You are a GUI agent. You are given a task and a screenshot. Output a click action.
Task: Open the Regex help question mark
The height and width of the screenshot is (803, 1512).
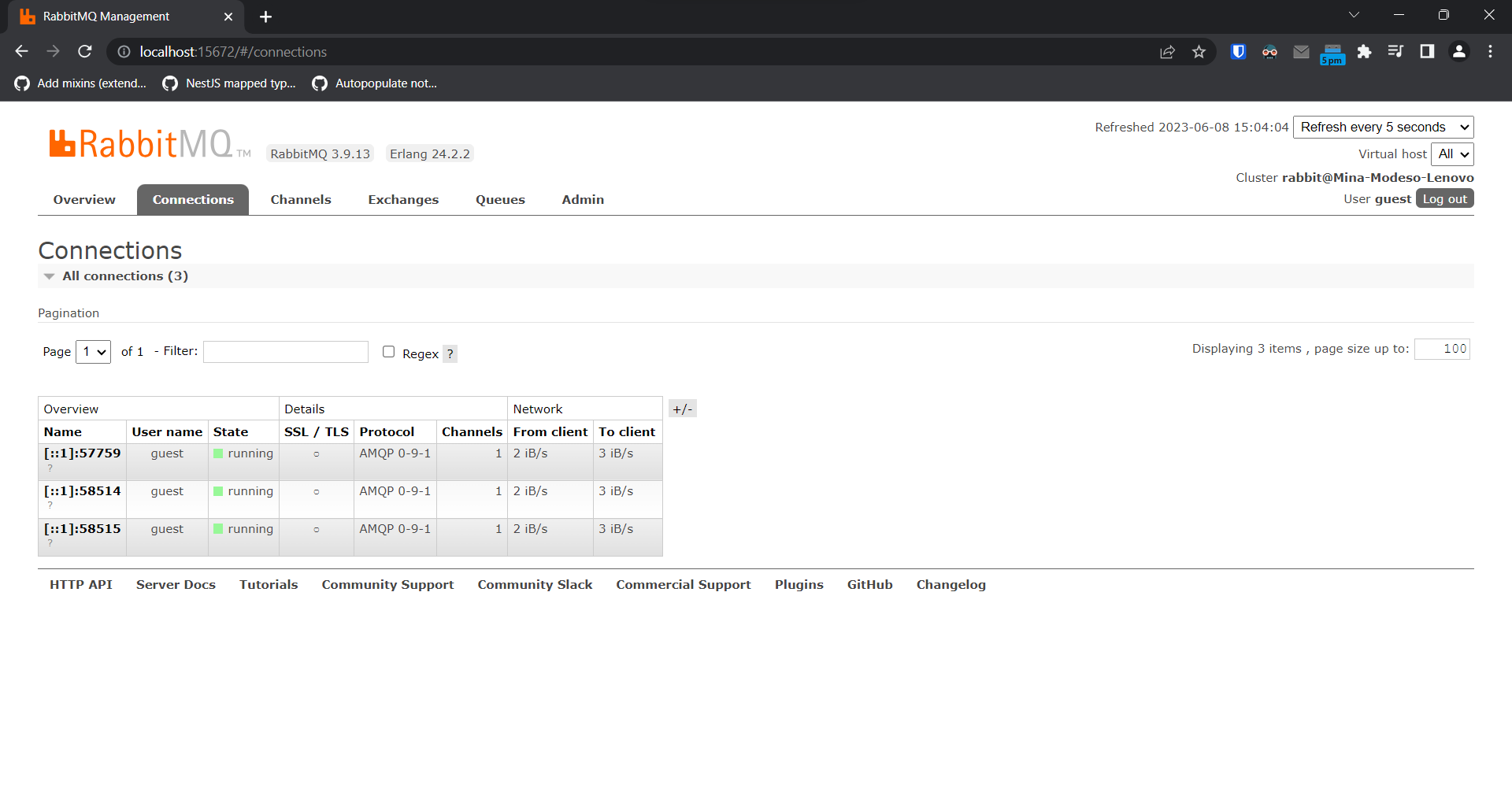449,353
